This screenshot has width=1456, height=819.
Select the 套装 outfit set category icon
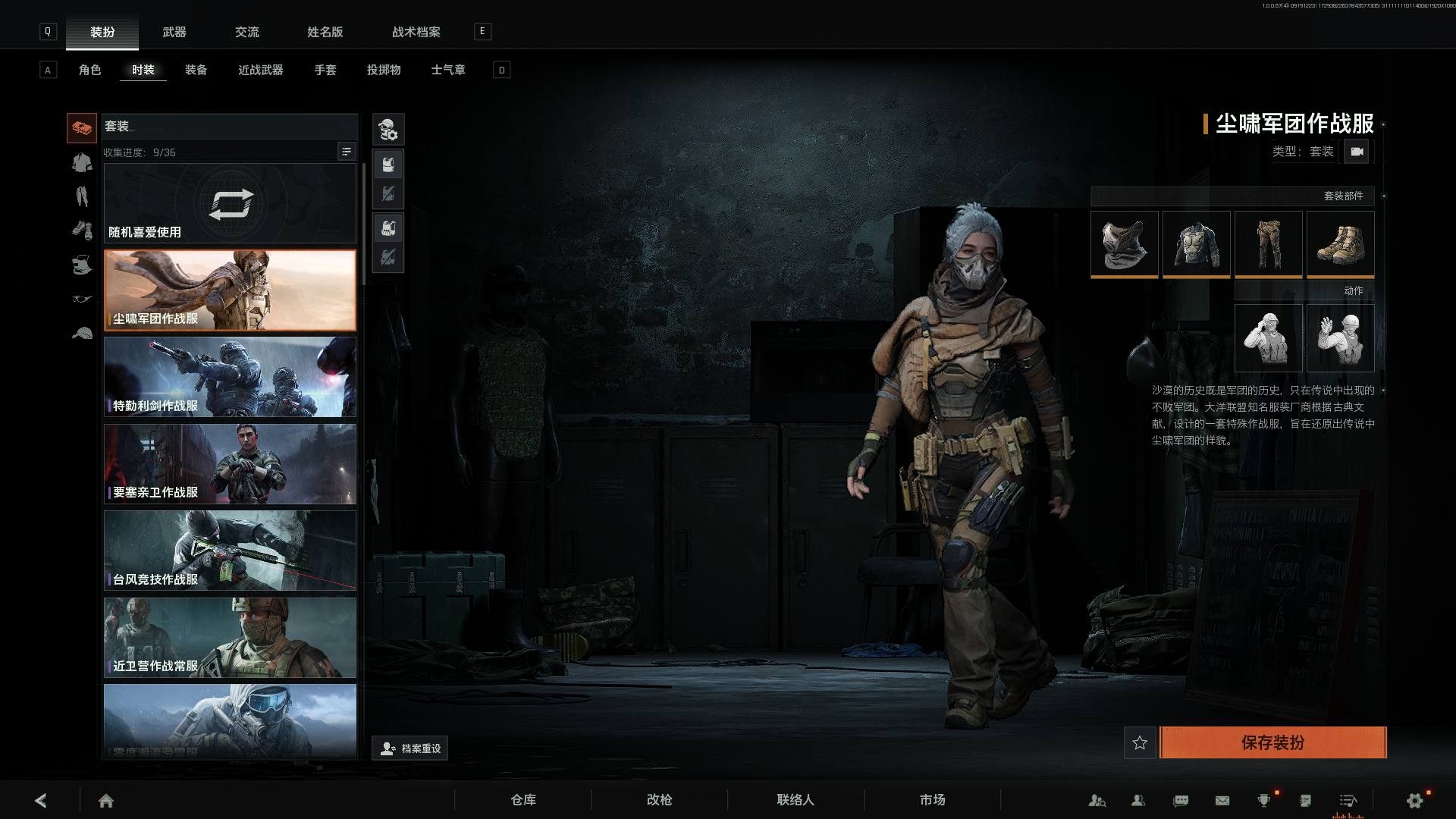pos(82,128)
